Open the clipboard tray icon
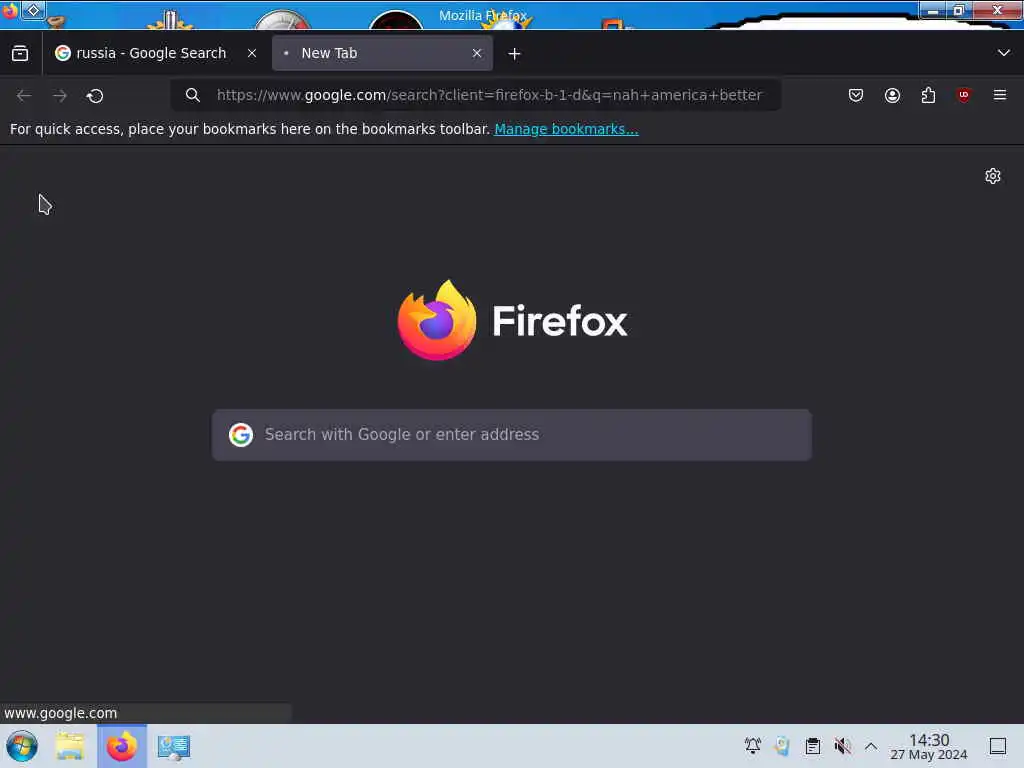The image size is (1024, 768). coord(812,745)
